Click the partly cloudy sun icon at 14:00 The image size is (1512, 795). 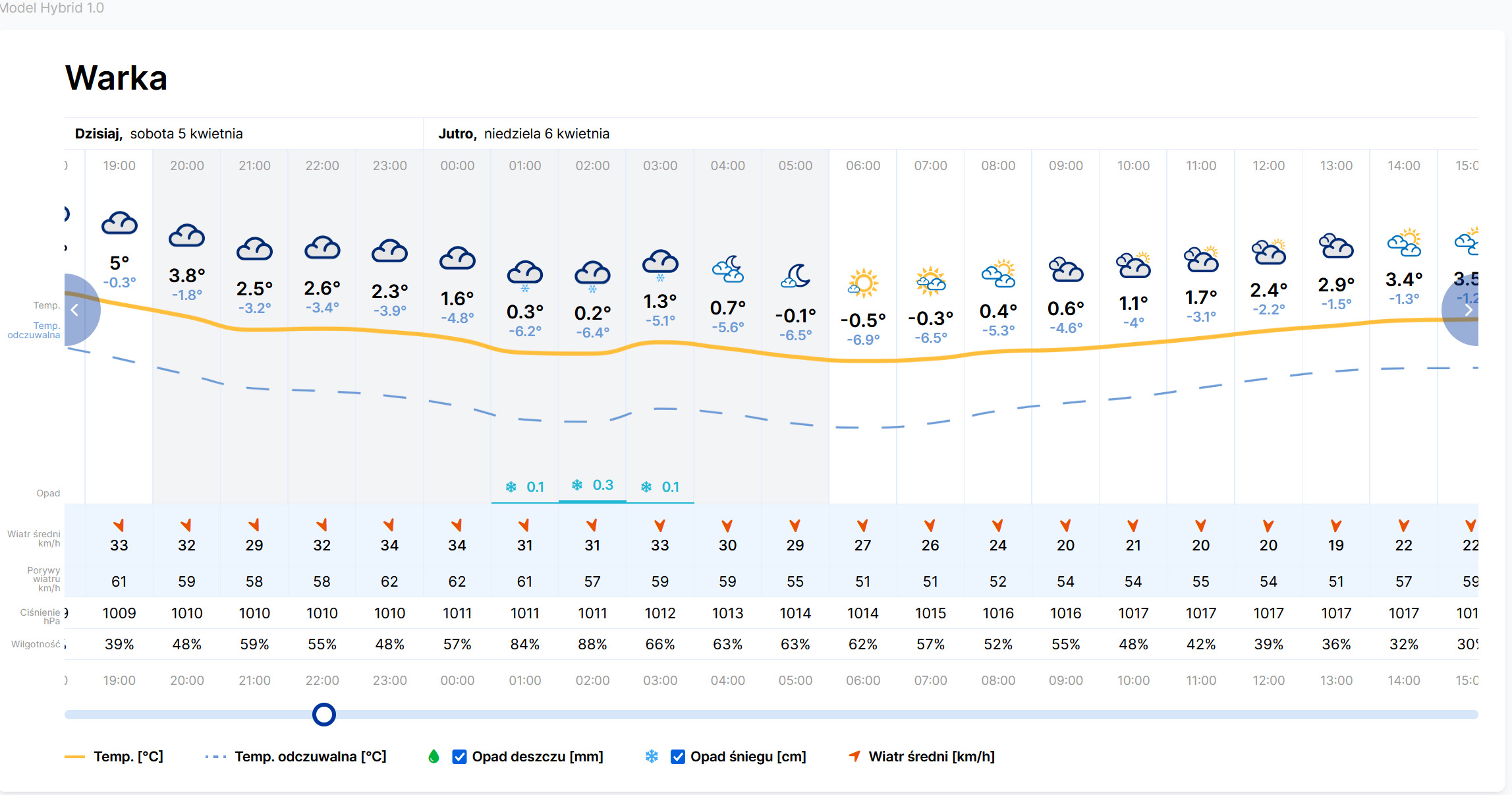click(1403, 243)
